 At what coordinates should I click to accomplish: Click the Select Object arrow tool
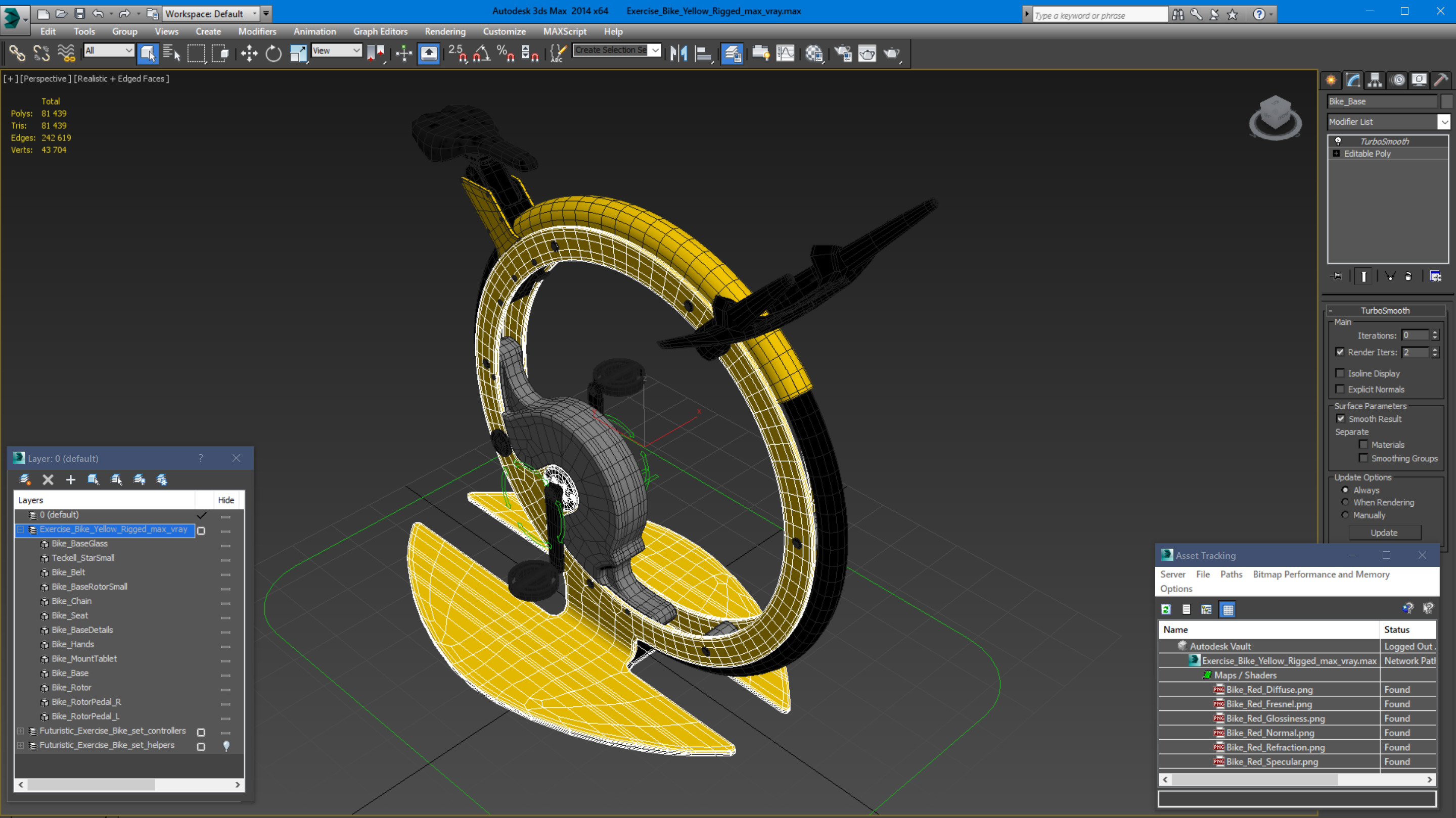[148, 54]
